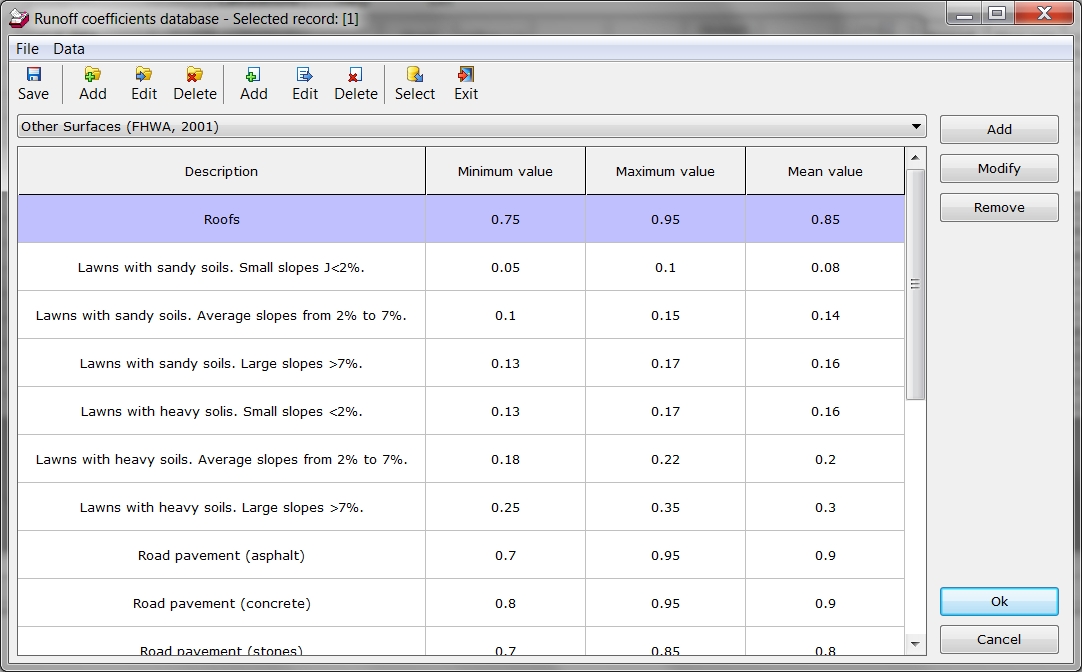1082x672 pixels.
Task: Click the table scrollbar up arrow
Action: pyautogui.click(x=915, y=158)
